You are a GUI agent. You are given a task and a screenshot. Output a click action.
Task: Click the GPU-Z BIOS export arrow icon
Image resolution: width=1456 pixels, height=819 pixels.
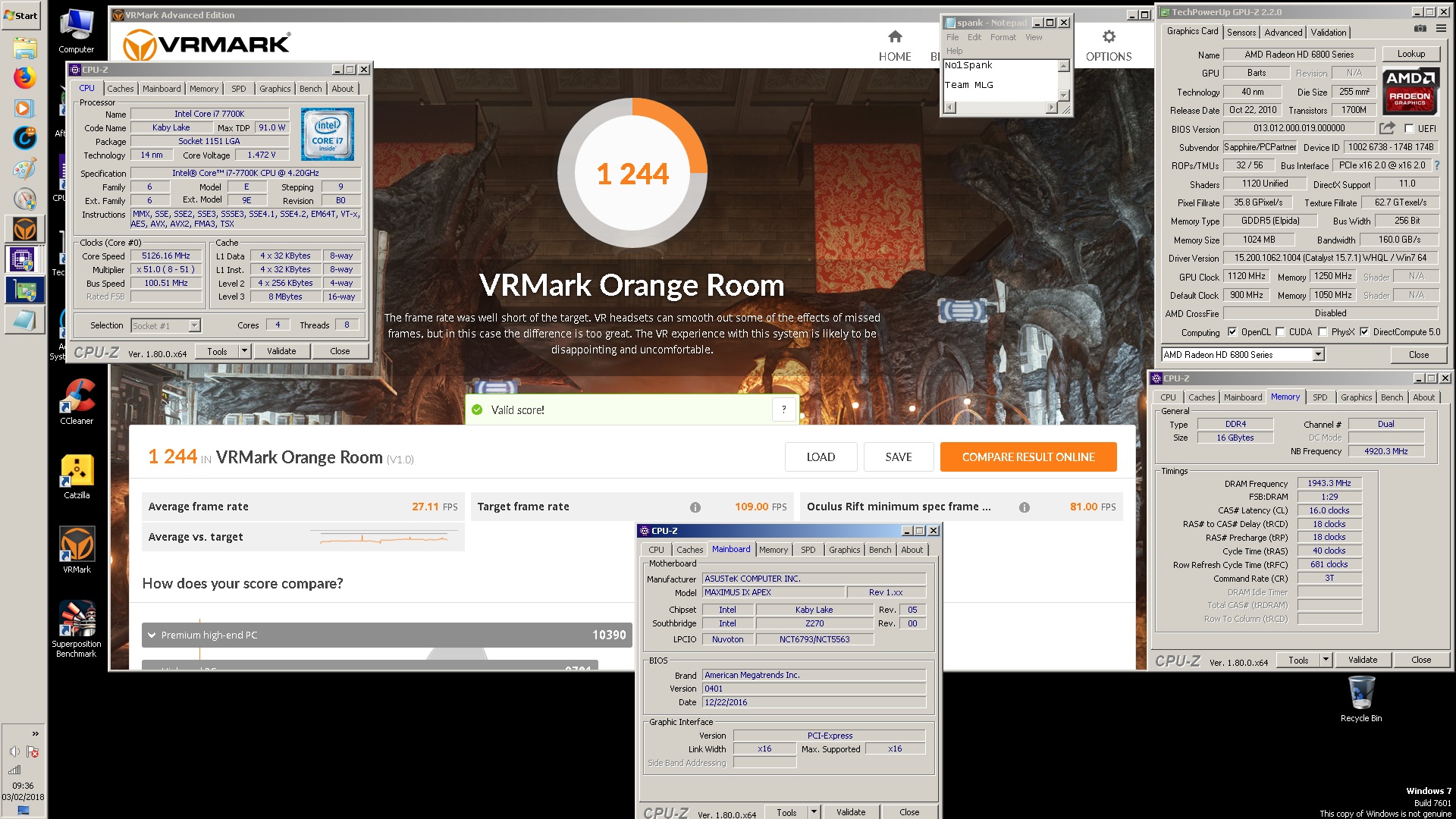point(1387,128)
